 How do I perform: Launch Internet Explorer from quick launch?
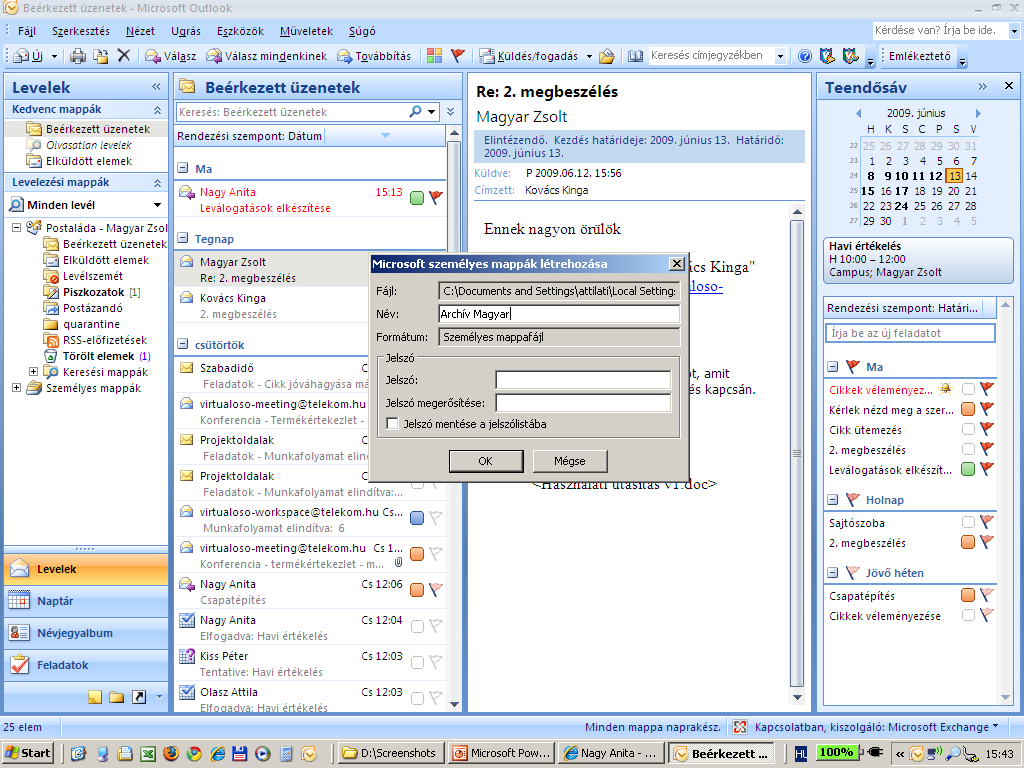[x=217, y=753]
